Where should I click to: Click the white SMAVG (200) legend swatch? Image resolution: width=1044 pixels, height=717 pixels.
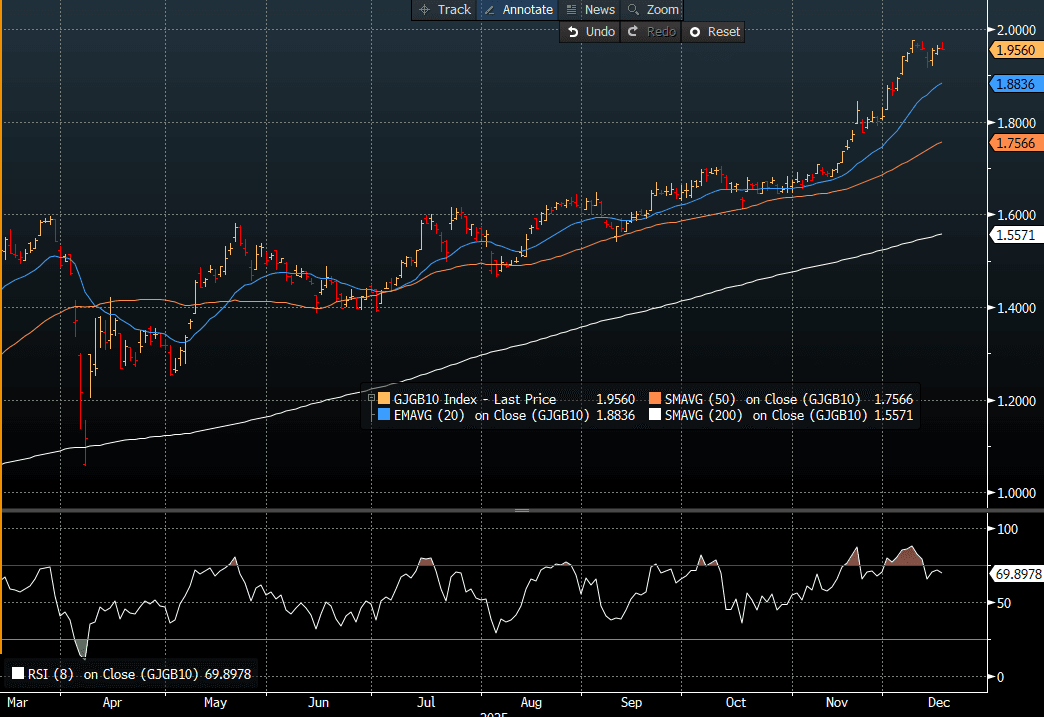coord(656,416)
